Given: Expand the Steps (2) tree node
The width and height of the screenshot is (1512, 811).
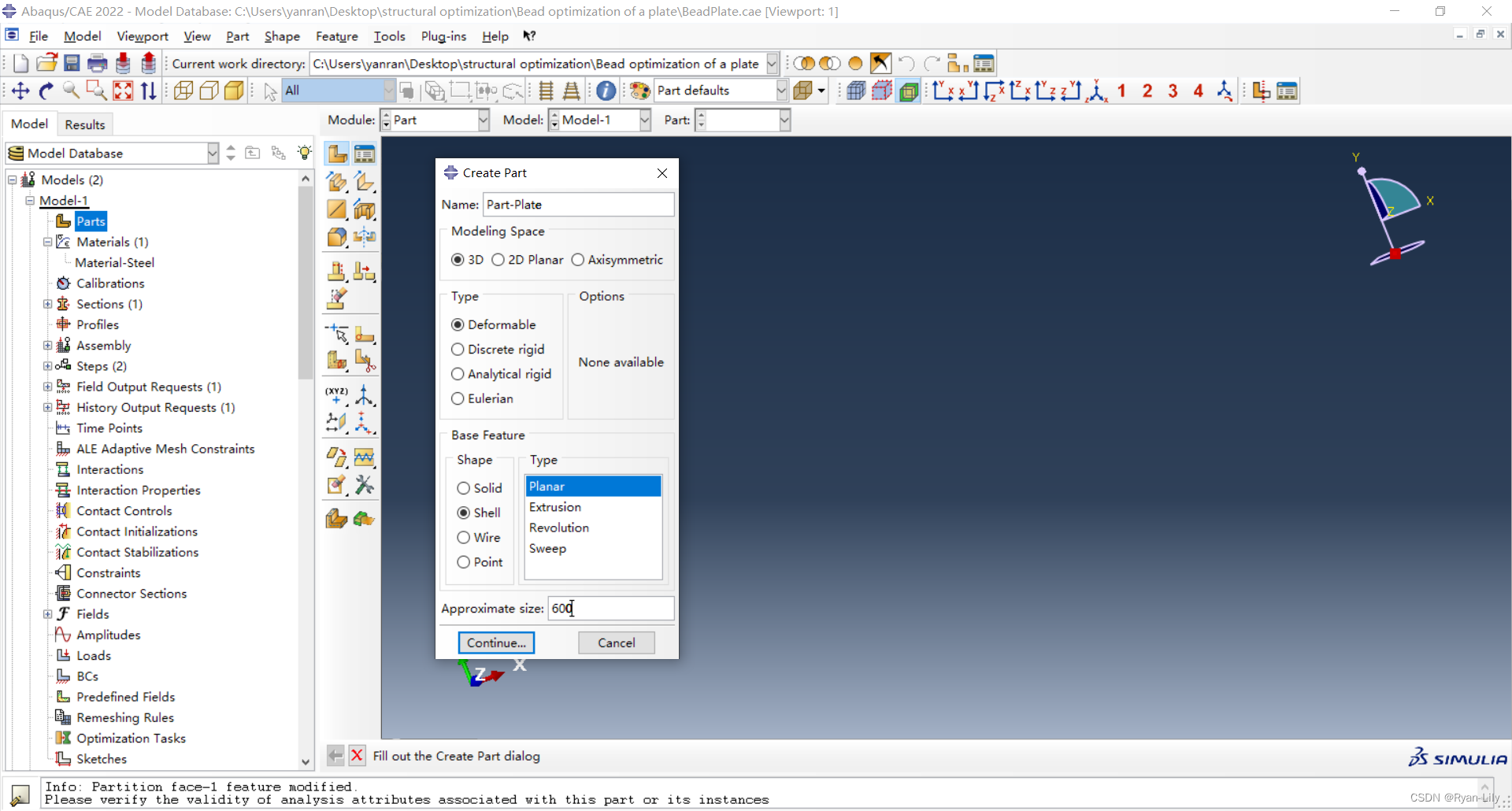Looking at the screenshot, I should click(47, 366).
